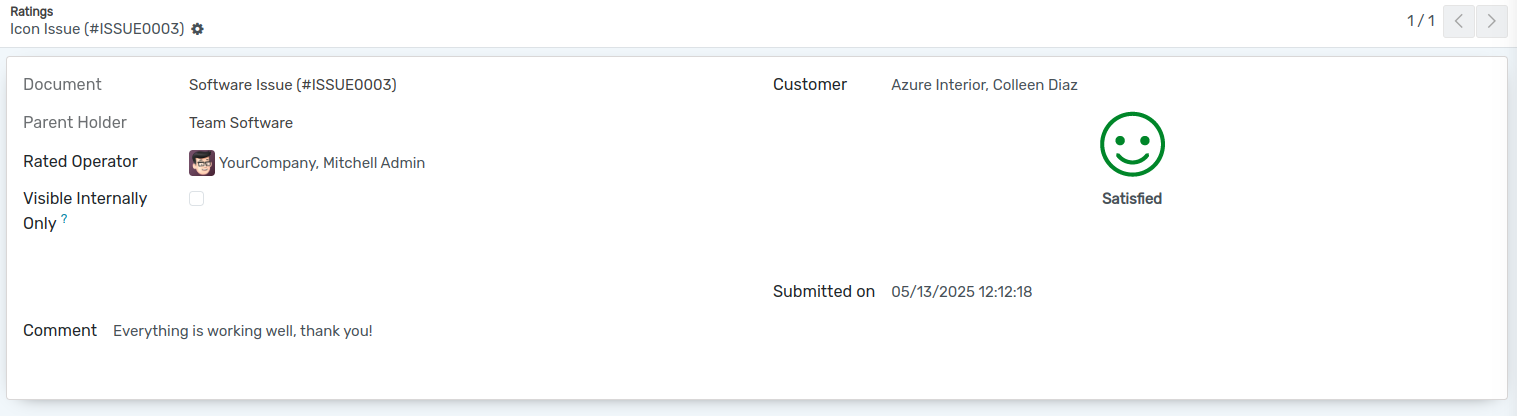Select the submitted date 05/13/2025 12:12:18
This screenshot has width=1517, height=416.
[961, 292]
